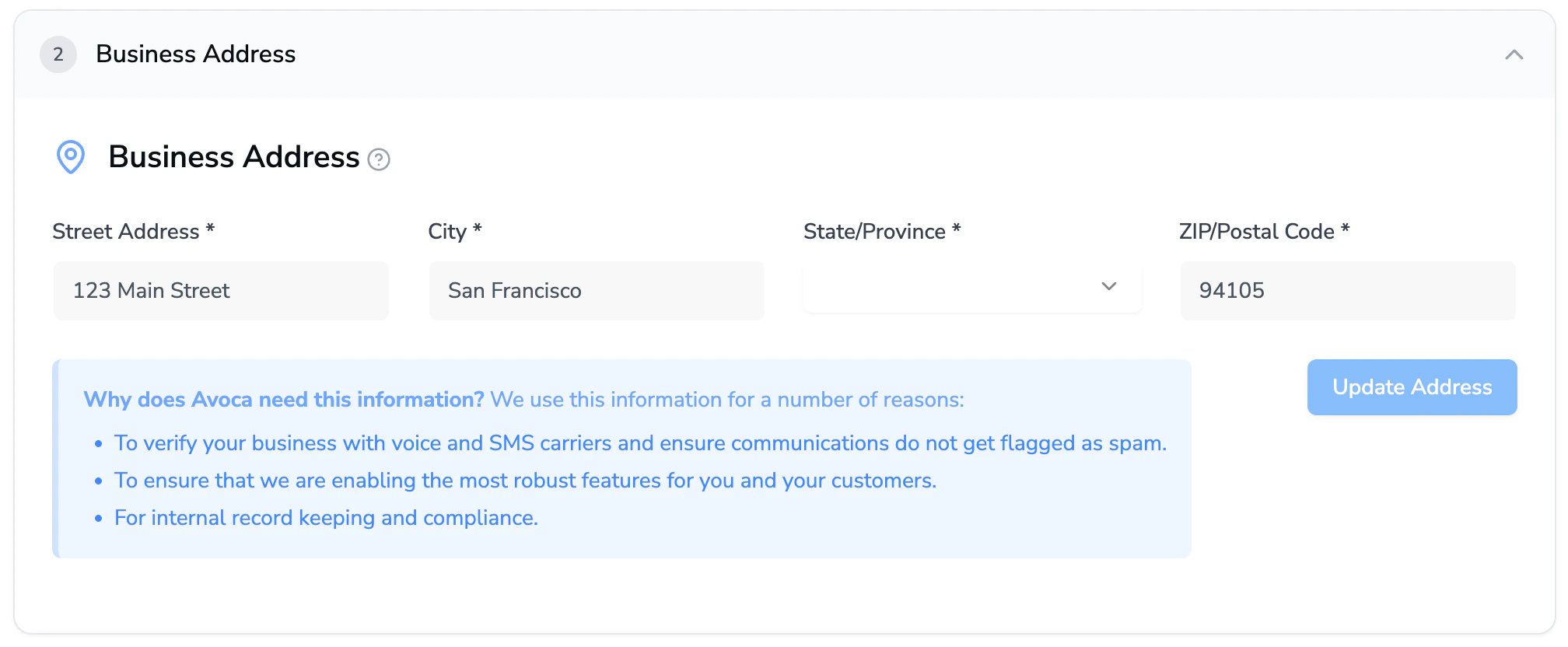Focus the Street Address input field
Image resolution: width=1568 pixels, height=647 pixels.
221,291
